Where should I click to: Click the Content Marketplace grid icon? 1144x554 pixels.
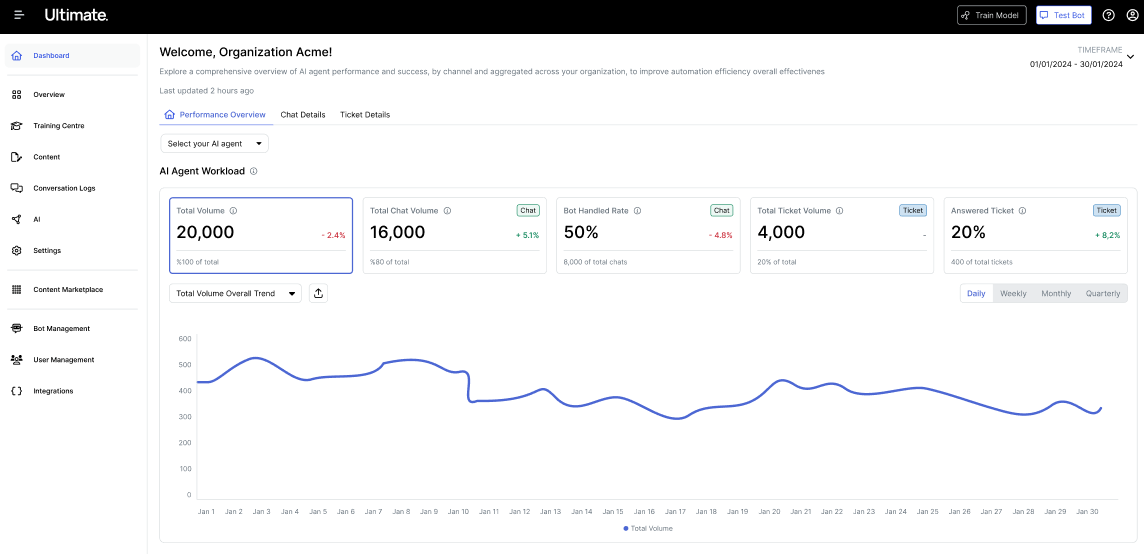pos(16,290)
